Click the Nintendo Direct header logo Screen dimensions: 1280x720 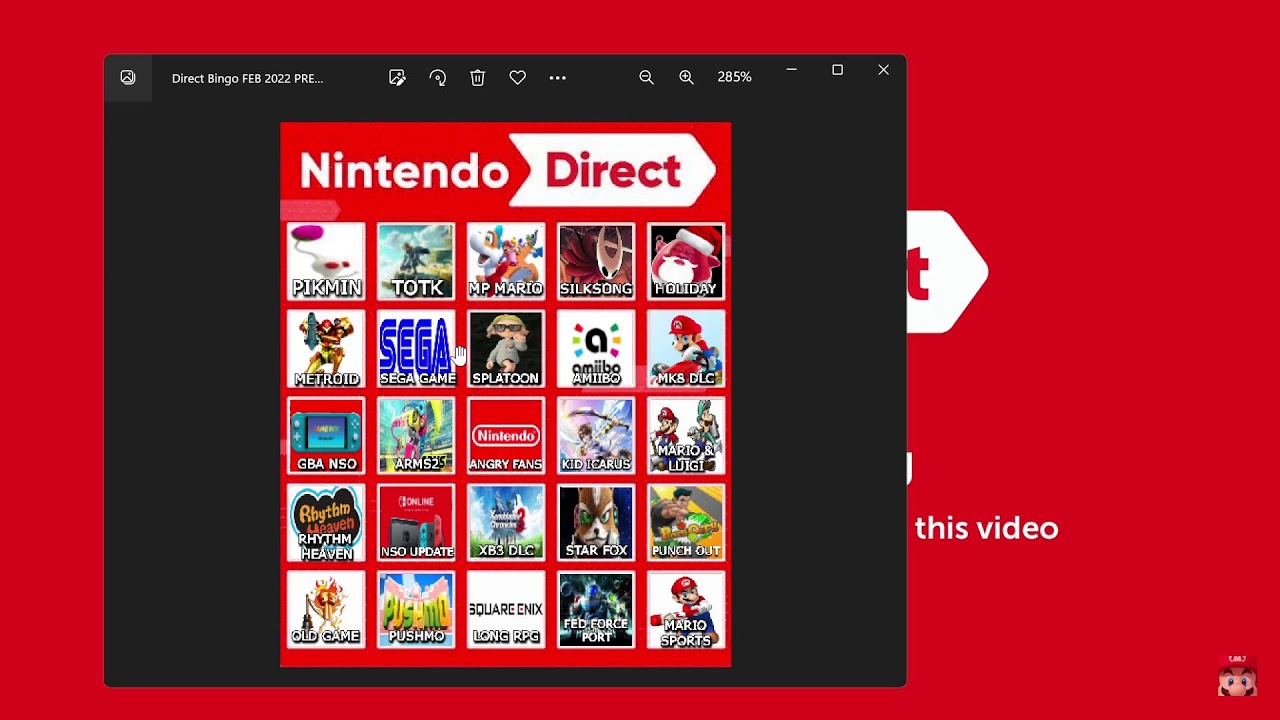coord(507,171)
